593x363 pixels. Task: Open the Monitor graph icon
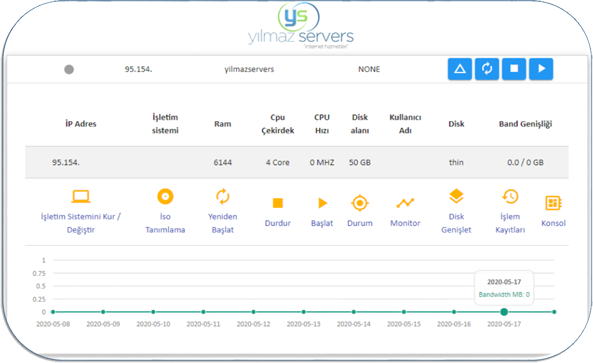(405, 203)
